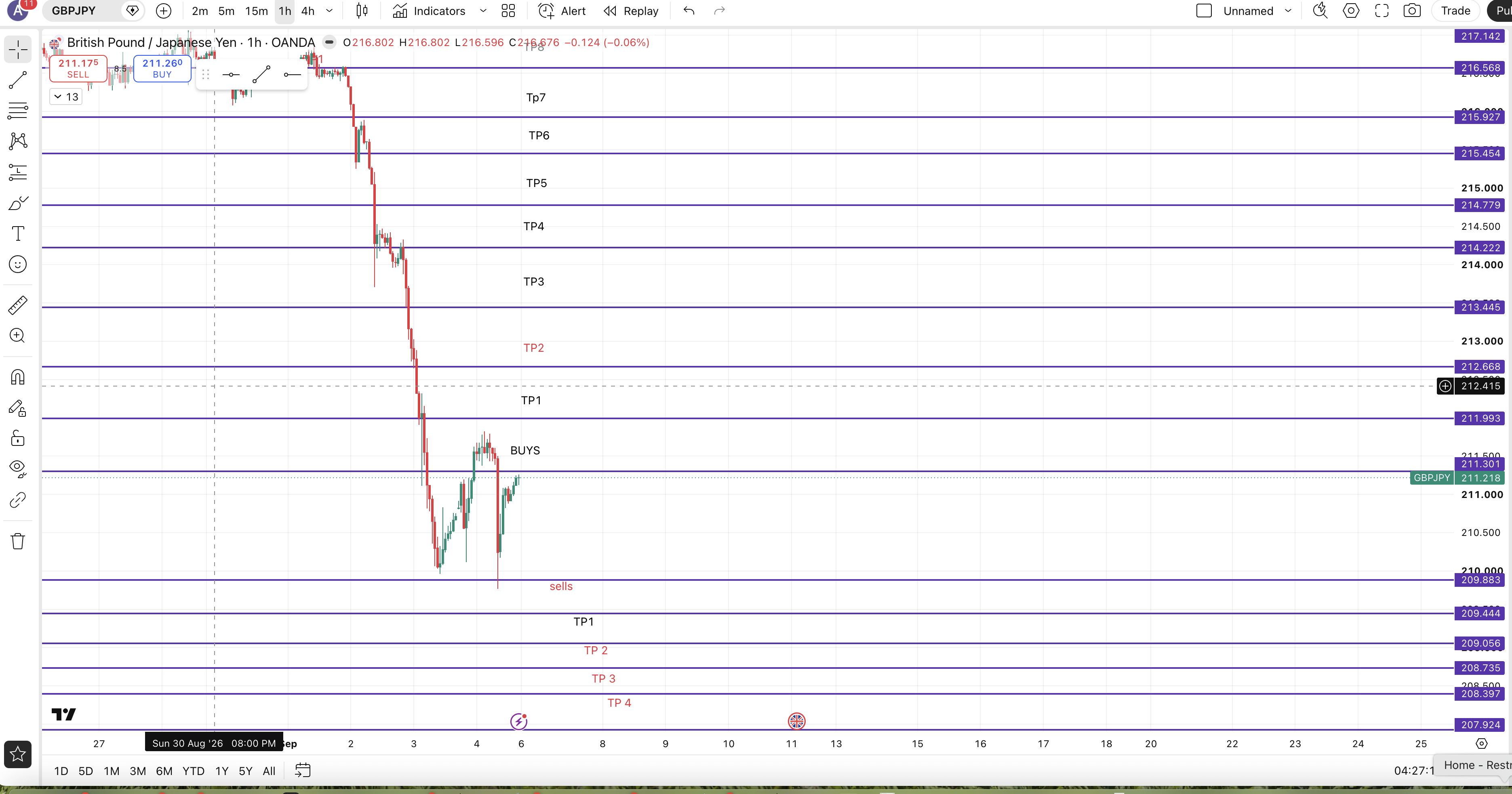
Task: Toggle lock all drawing tools
Action: pos(18,438)
